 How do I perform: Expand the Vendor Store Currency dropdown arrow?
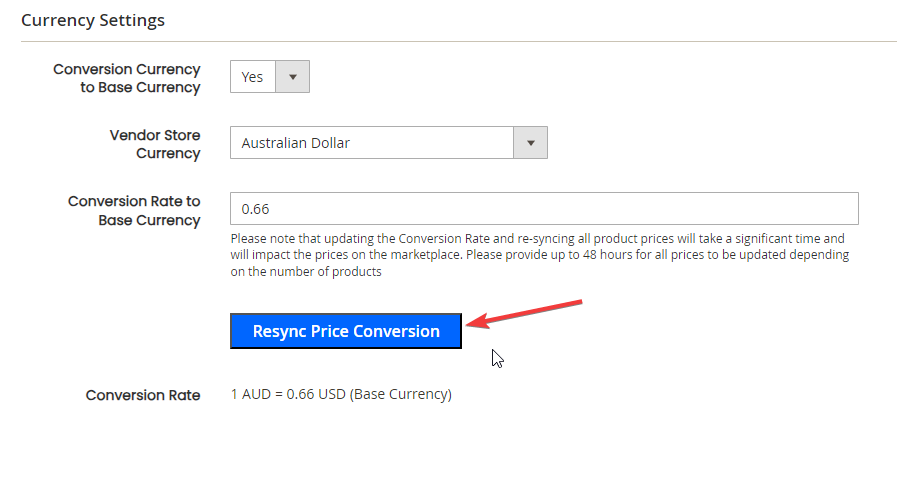click(x=530, y=142)
